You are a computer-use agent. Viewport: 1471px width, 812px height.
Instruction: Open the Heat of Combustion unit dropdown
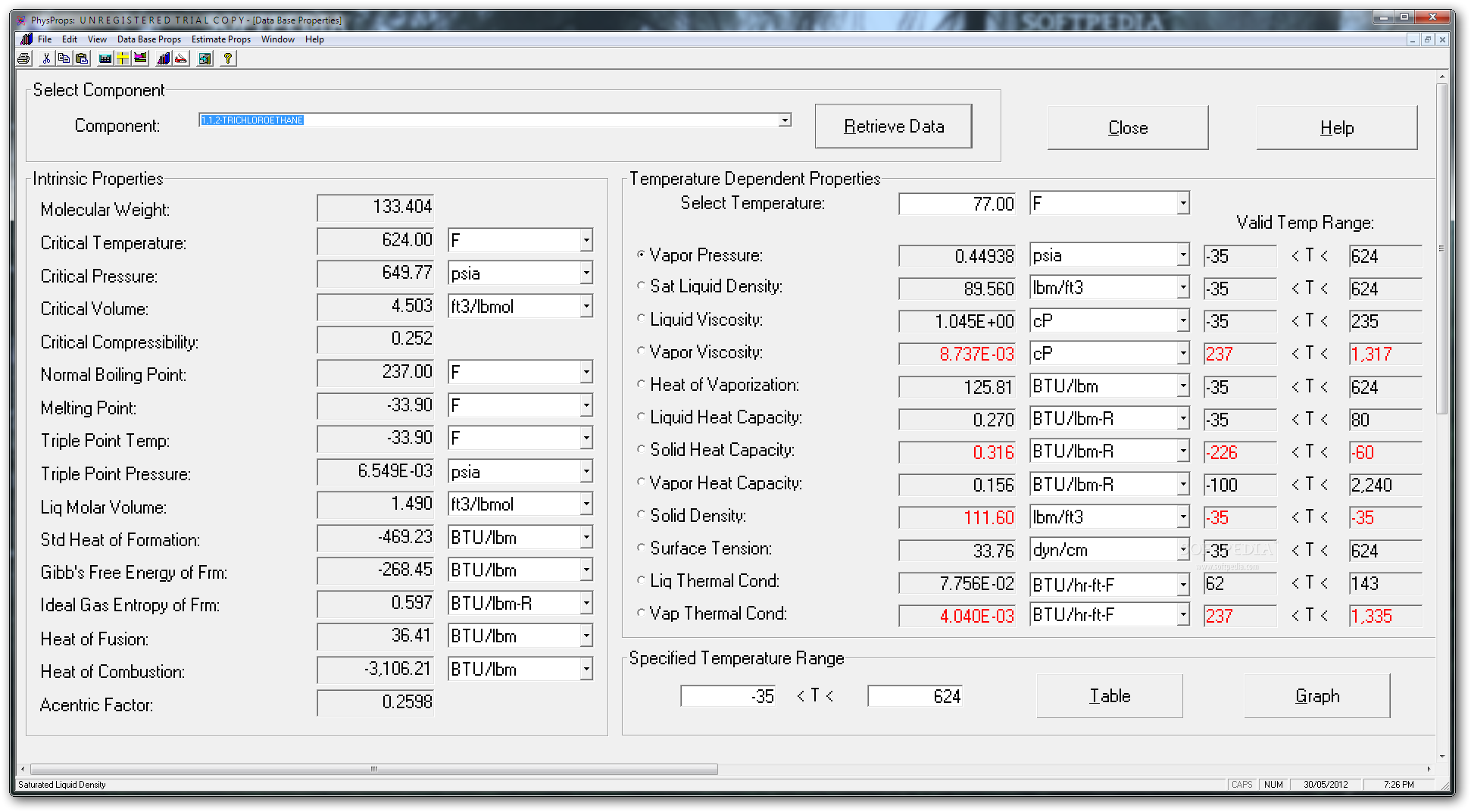(586, 670)
